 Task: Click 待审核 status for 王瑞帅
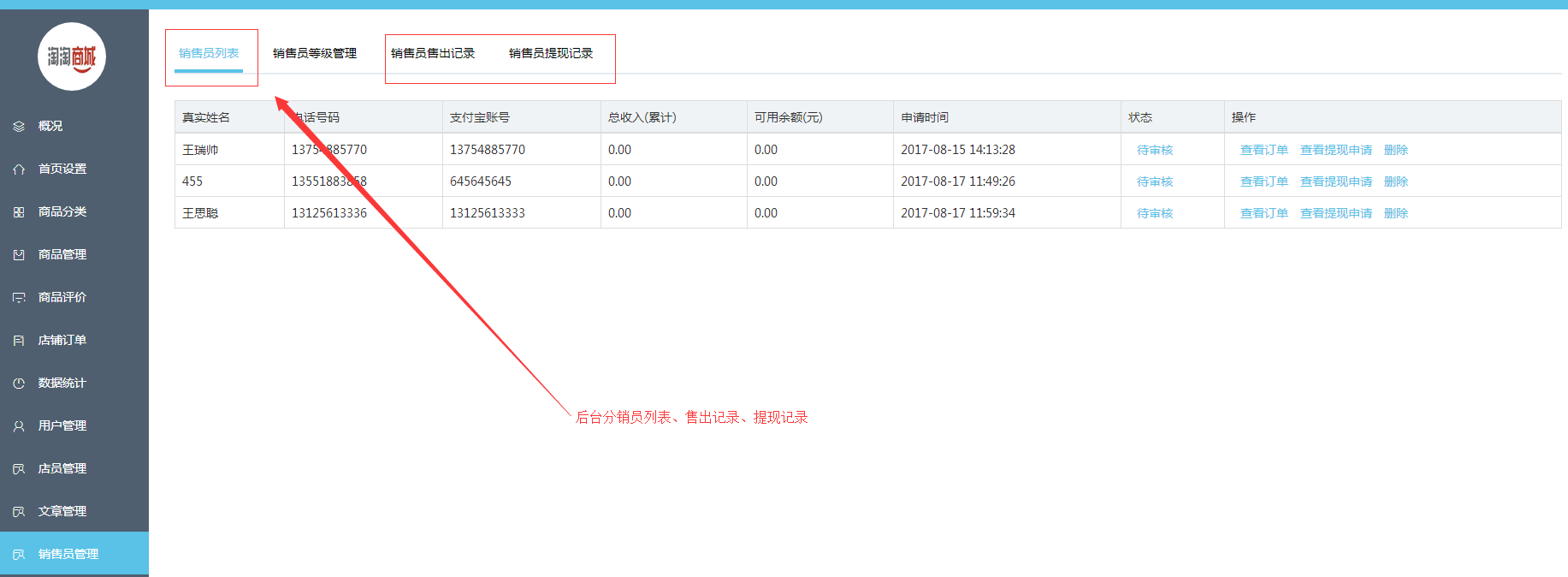1155,150
